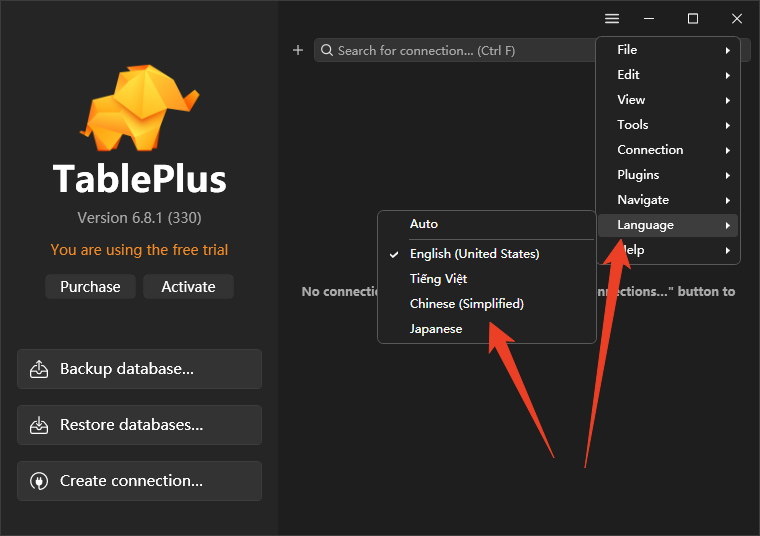Click Backup database... button

(140, 369)
